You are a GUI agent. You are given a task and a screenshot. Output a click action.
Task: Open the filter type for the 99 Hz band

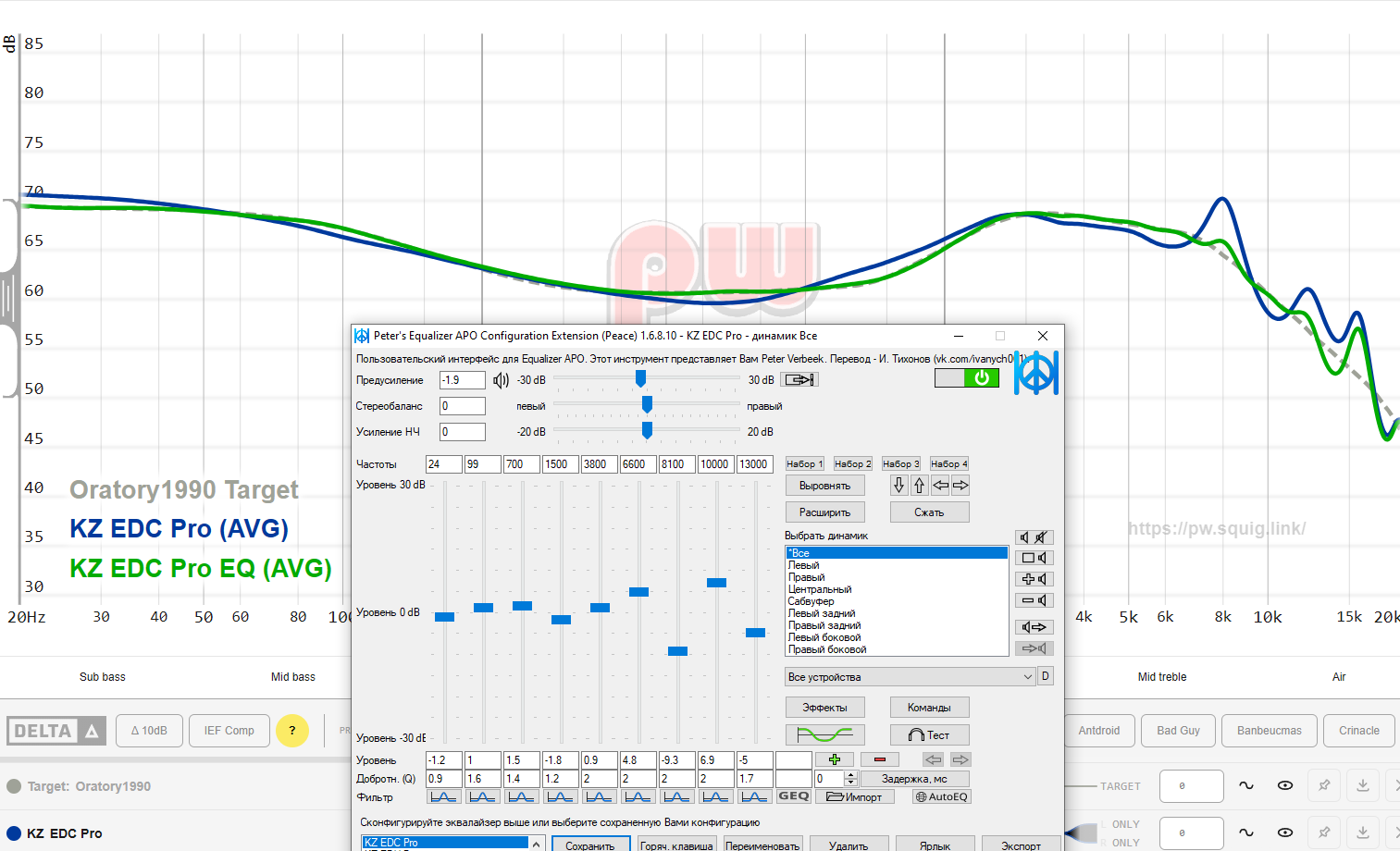click(x=482, y=796)
